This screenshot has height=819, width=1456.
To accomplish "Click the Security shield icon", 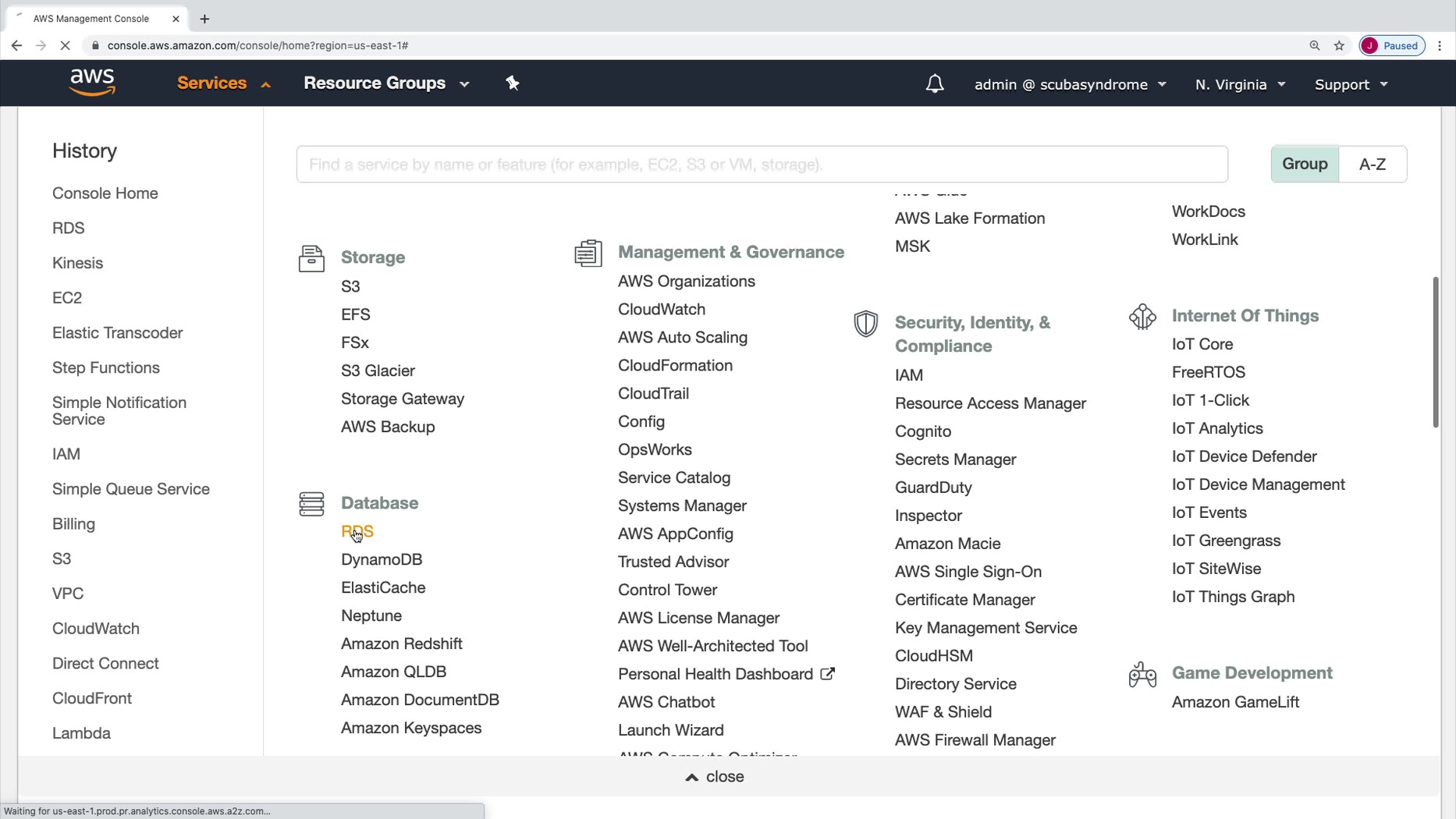I will (x=865, y=324).
